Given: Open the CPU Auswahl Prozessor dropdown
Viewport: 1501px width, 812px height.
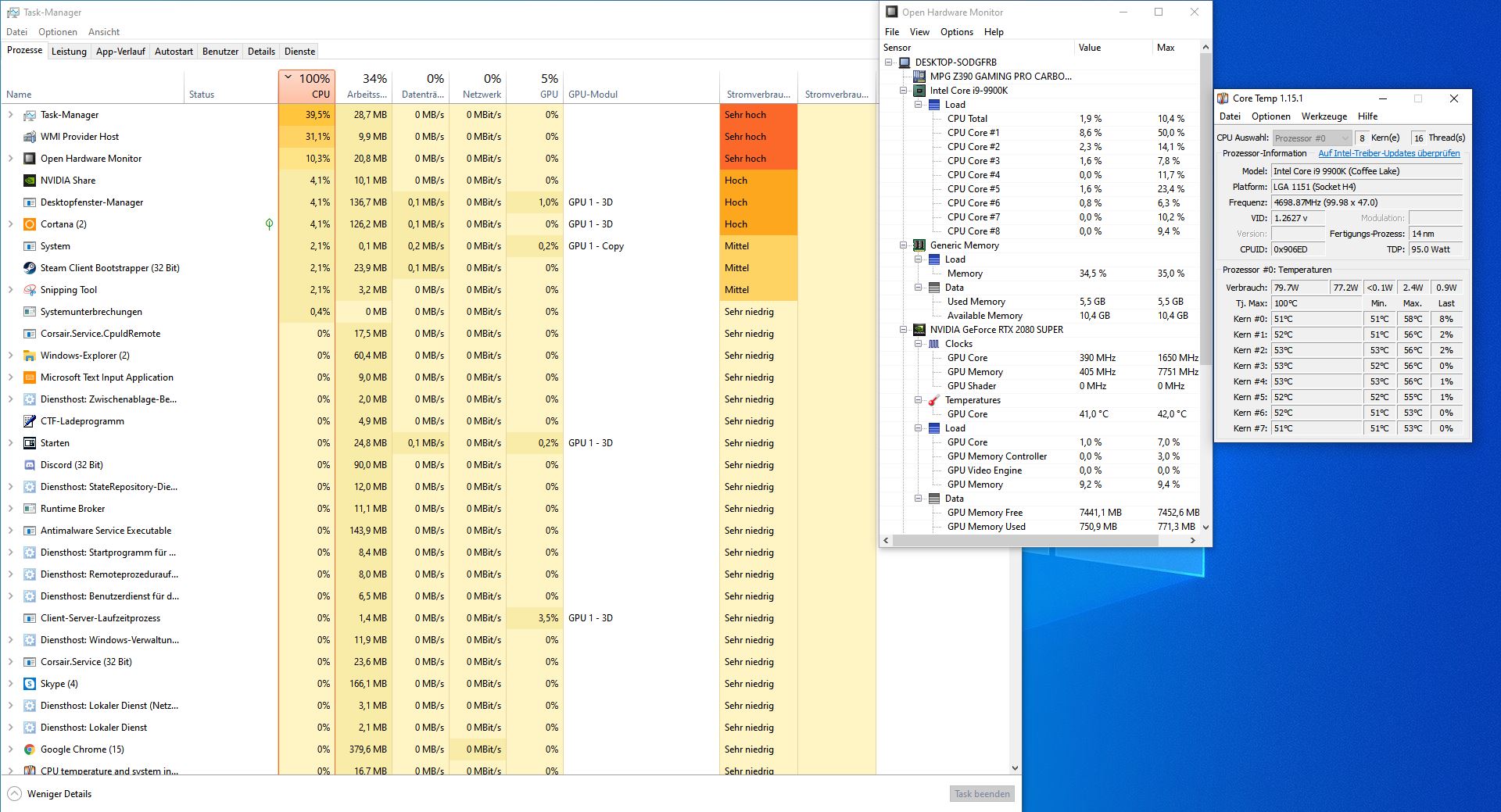Looking at the screenshot, I should 1312,138.
